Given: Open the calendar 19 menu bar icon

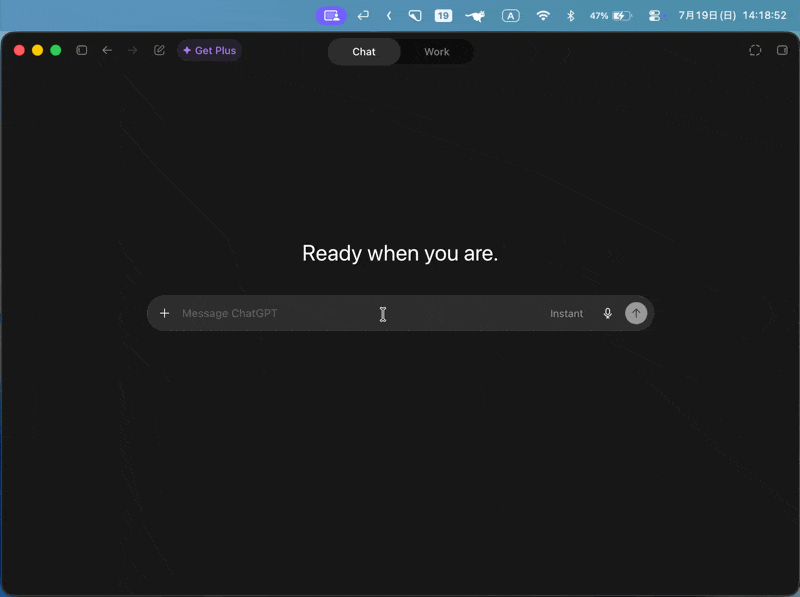Looking at the screenshot, I should (x=443, y=16).
